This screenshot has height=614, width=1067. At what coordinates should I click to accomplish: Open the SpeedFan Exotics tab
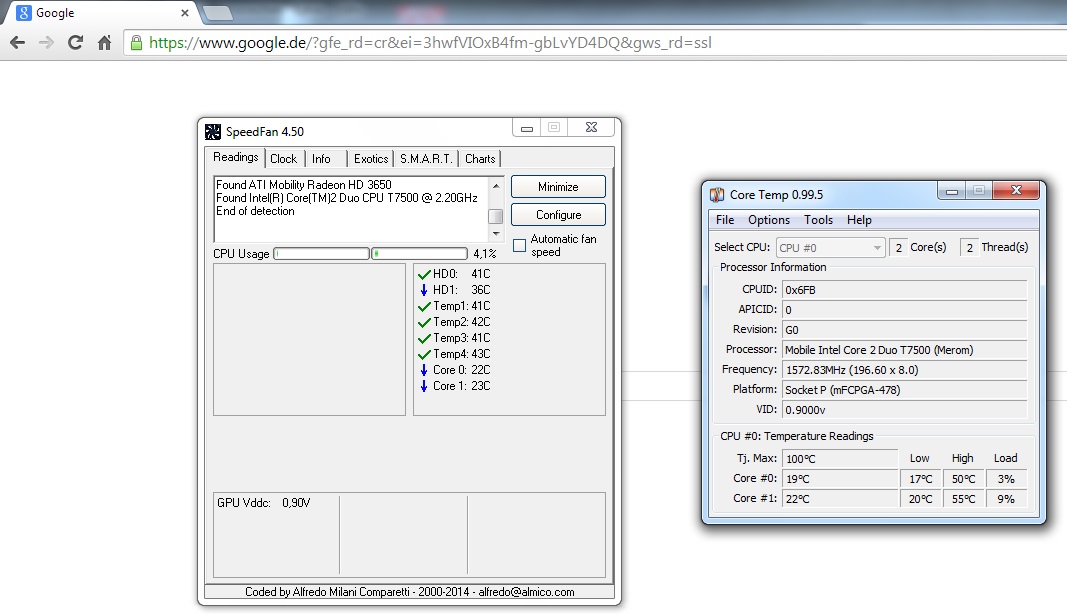[371, 159]
